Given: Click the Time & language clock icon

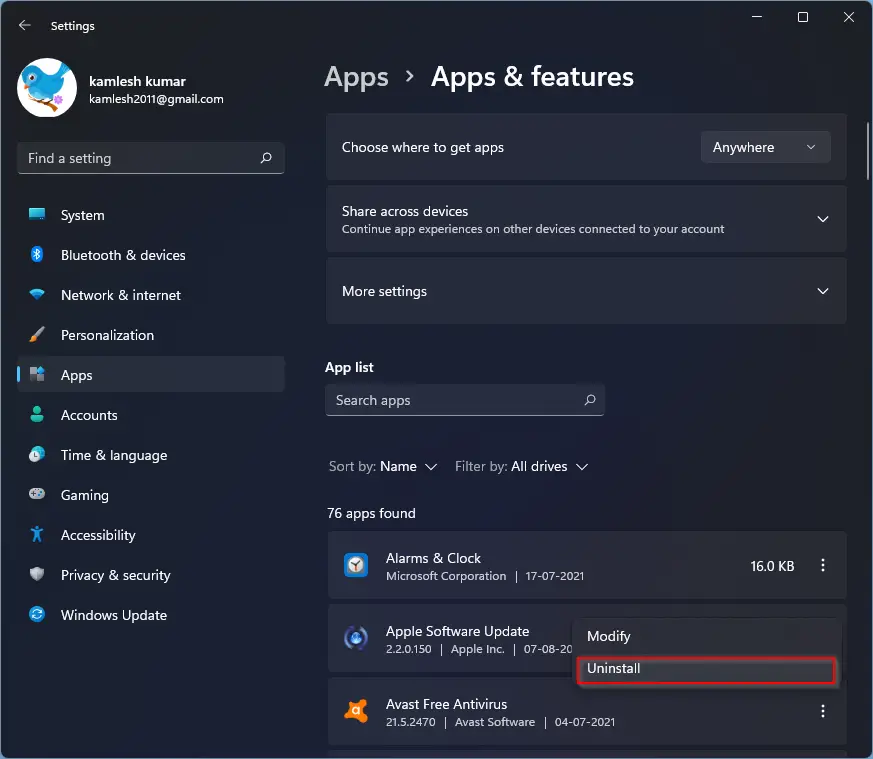Looking at the screenshot, I should click(37, 454).
